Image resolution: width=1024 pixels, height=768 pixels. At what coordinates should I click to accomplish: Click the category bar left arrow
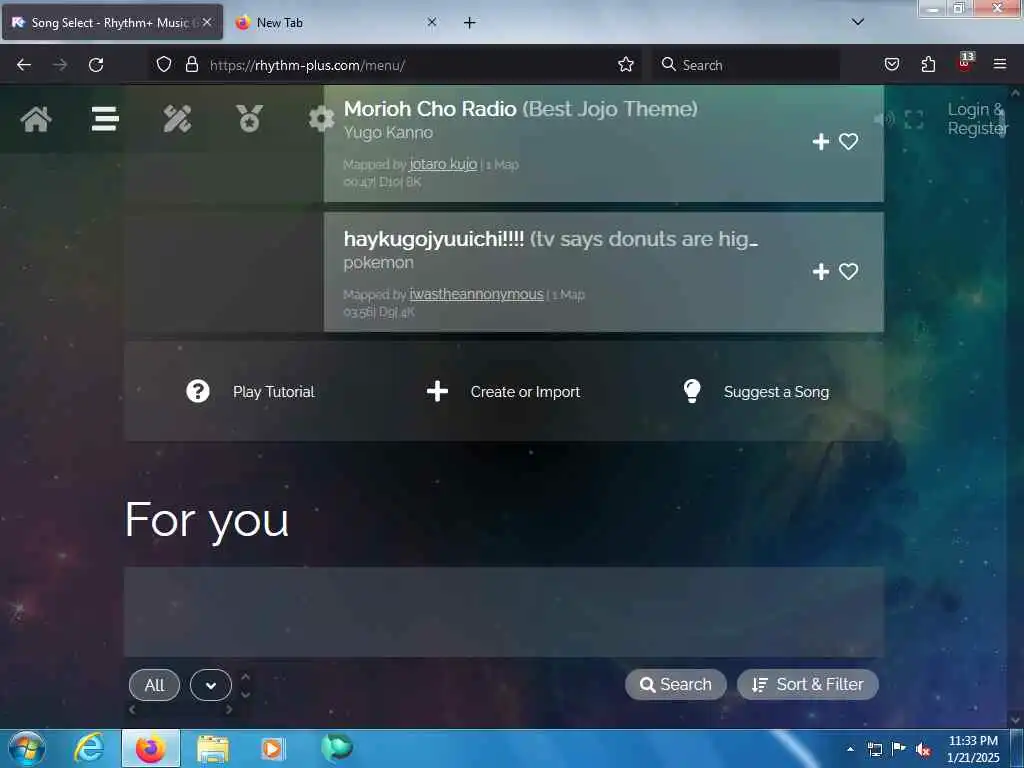tap(133, 709)
